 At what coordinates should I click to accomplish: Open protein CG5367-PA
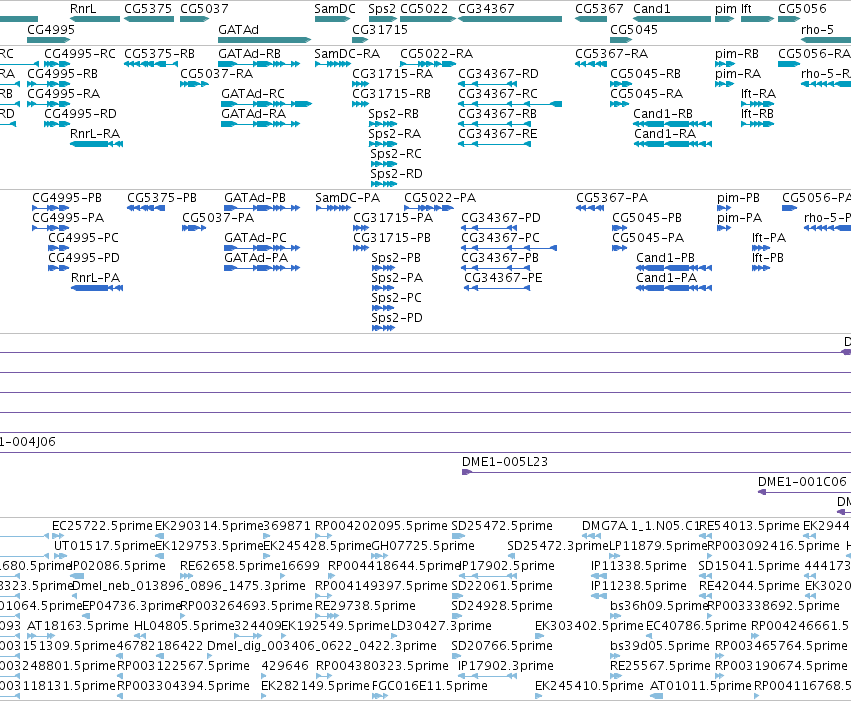coord(612,198)
